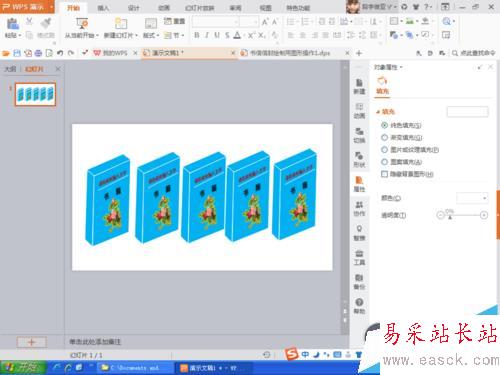Toggle bold formatting
500x375 pixels.
197,35
